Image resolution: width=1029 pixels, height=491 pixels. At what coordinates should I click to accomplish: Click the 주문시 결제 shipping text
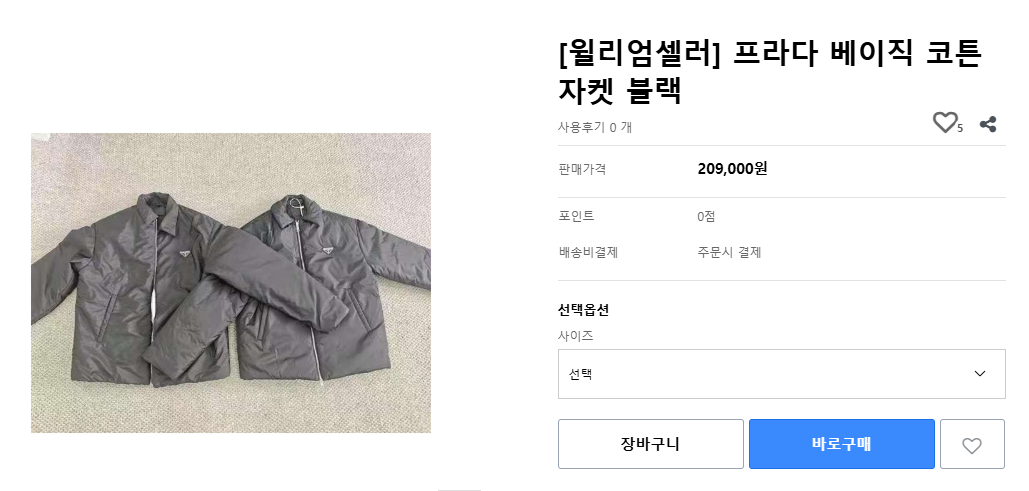pyautogui.click(x=729, y=252)
